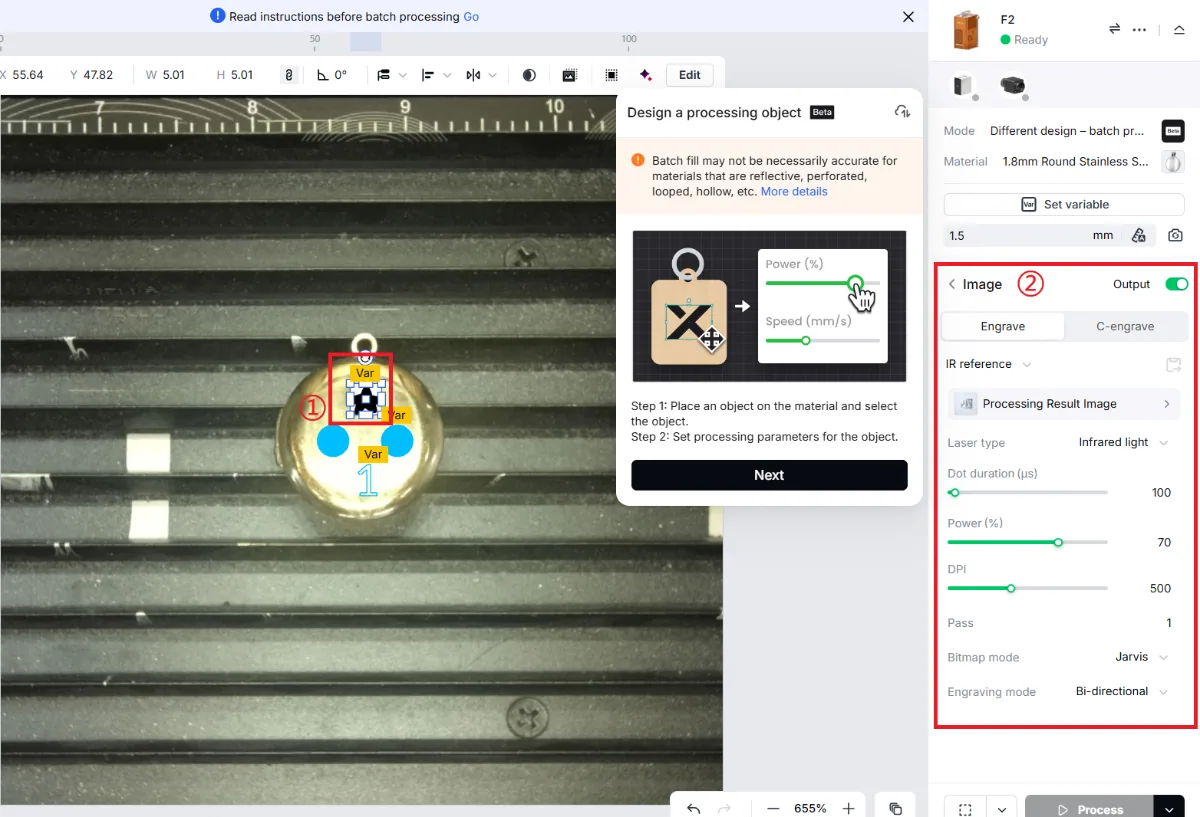Click the image trace toolbar icon
1200x817 pixels.
click(x=569, y=75)
